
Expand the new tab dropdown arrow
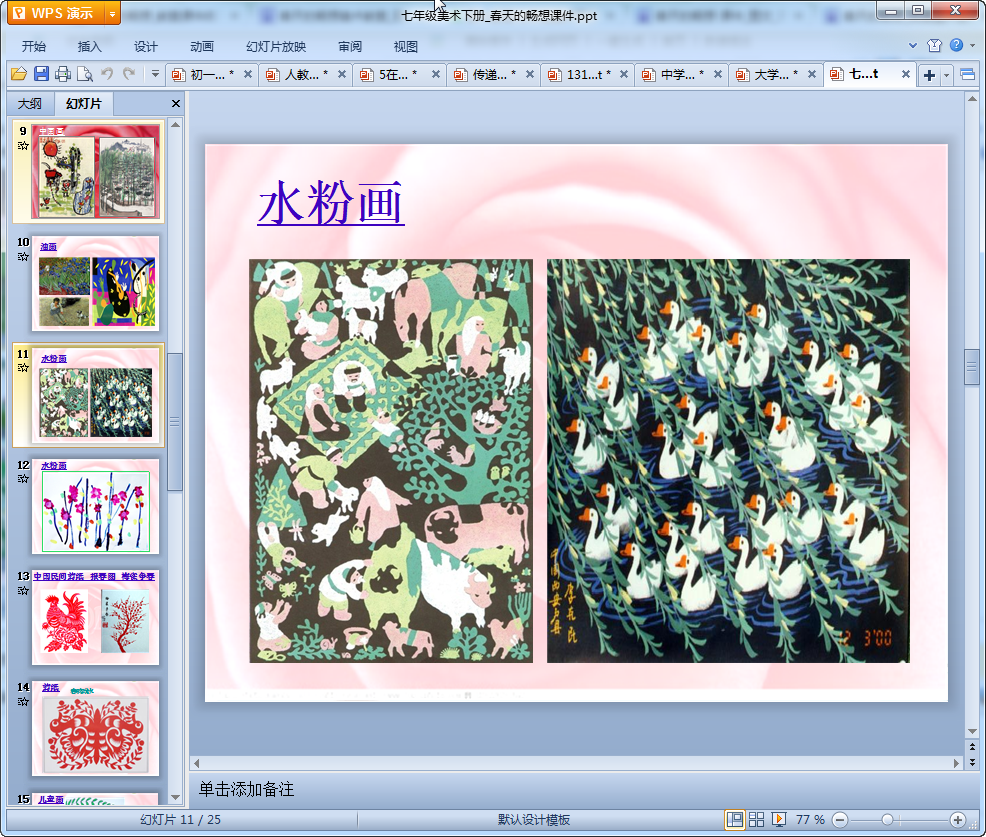coord(946,75)
